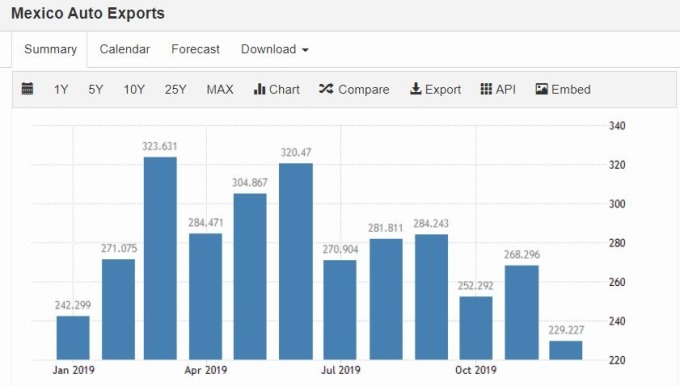The width and height of the screenshot is (680, 386).
Task: Click the Compare shuffle-arrows option
Action: click(354, 89)
